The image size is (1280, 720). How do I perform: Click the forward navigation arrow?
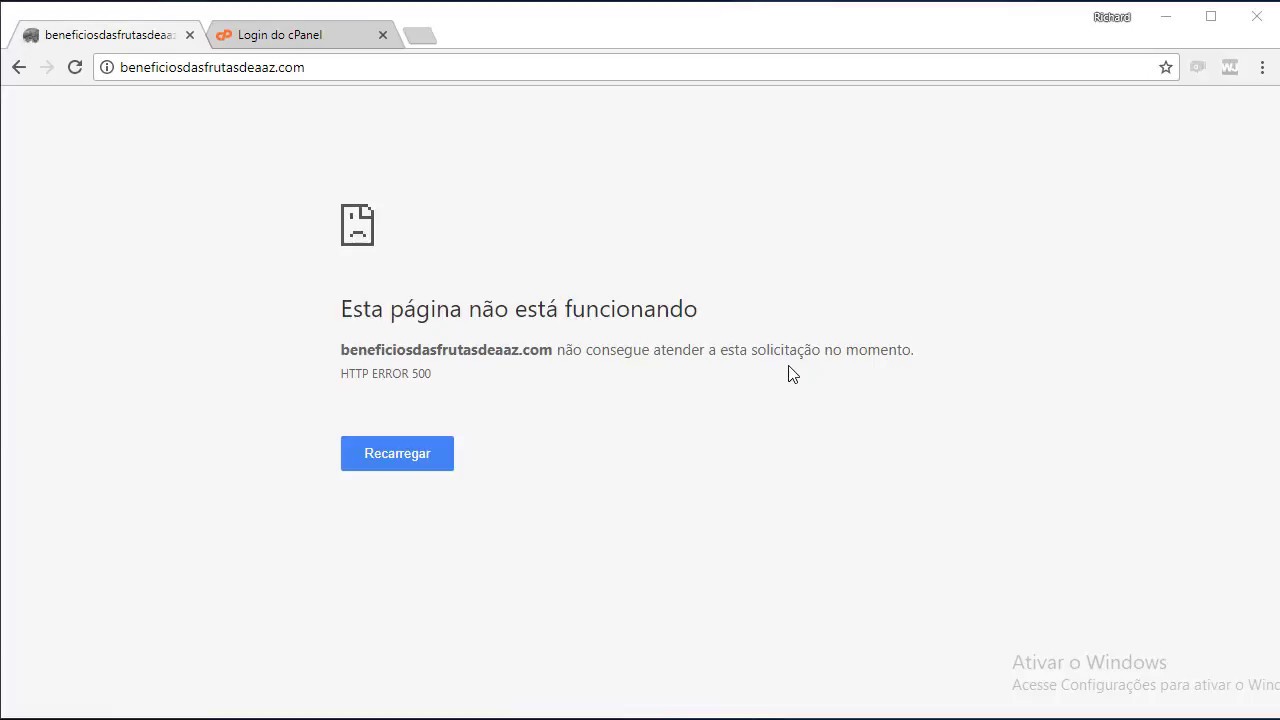point(47,67)
